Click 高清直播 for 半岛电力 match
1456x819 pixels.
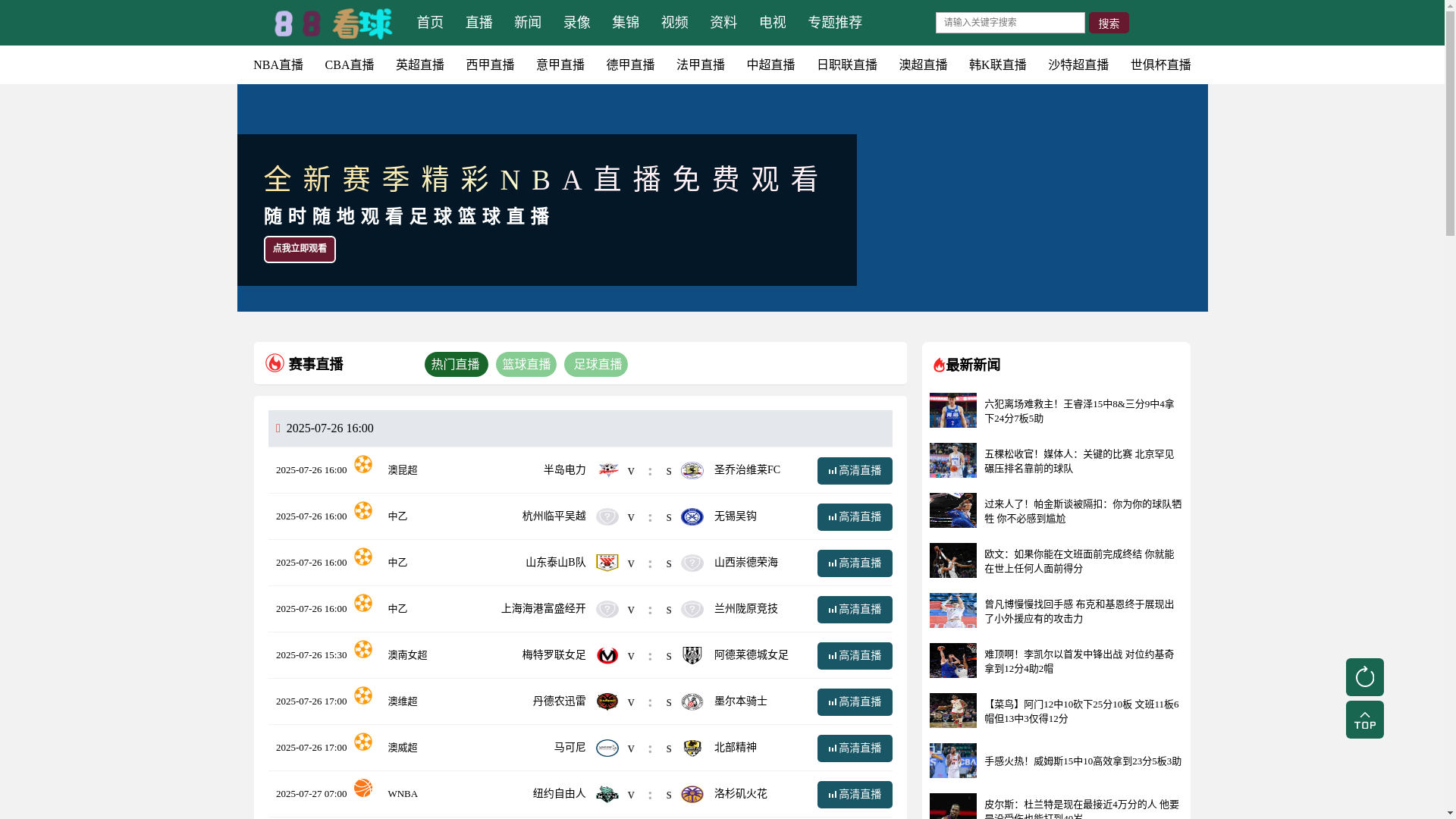855,471
